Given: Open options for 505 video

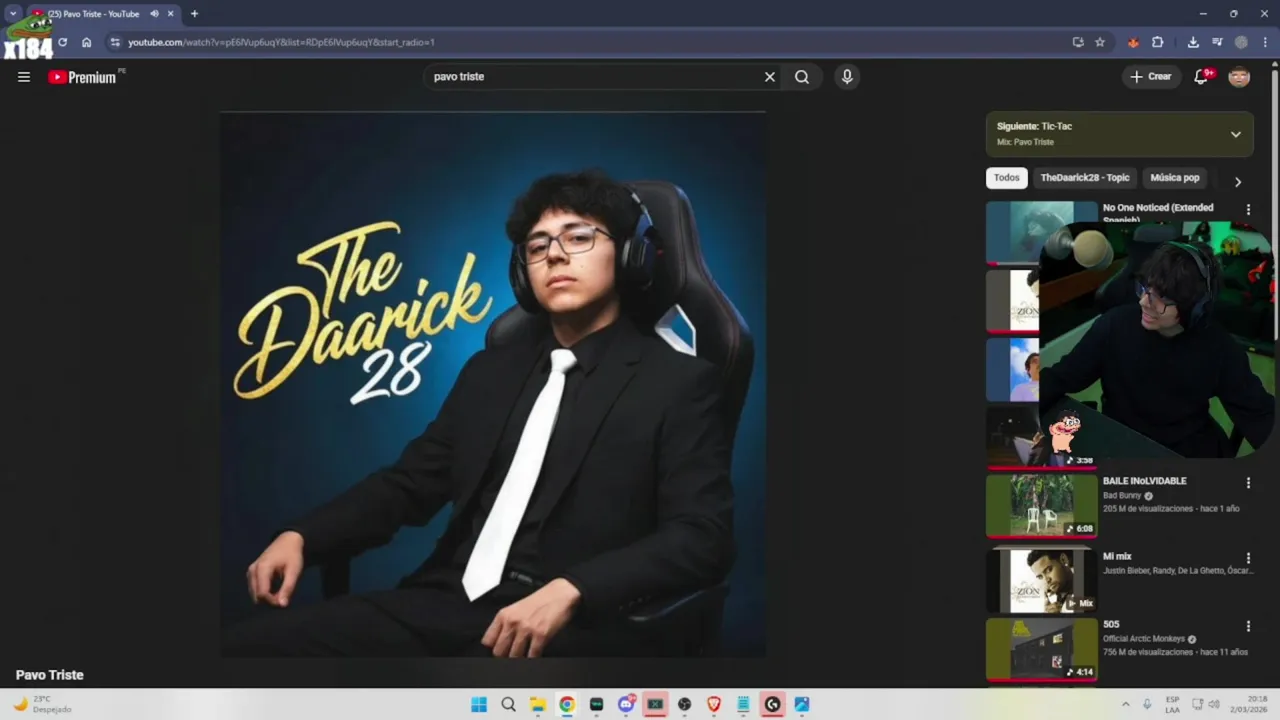Looking at the screenshot, I should [1248, 626].
